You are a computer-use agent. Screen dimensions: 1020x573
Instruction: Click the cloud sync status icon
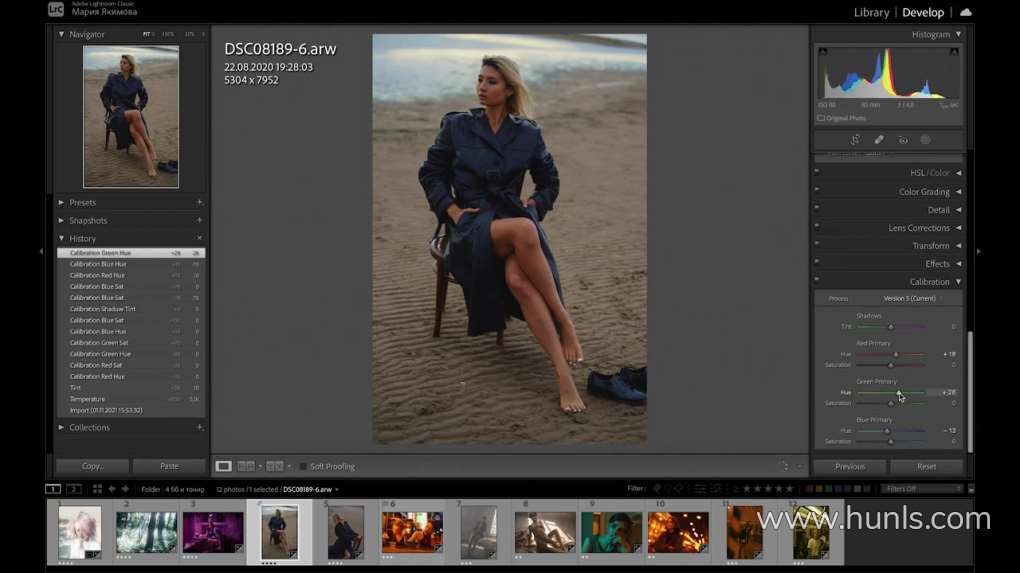(965, 13)
